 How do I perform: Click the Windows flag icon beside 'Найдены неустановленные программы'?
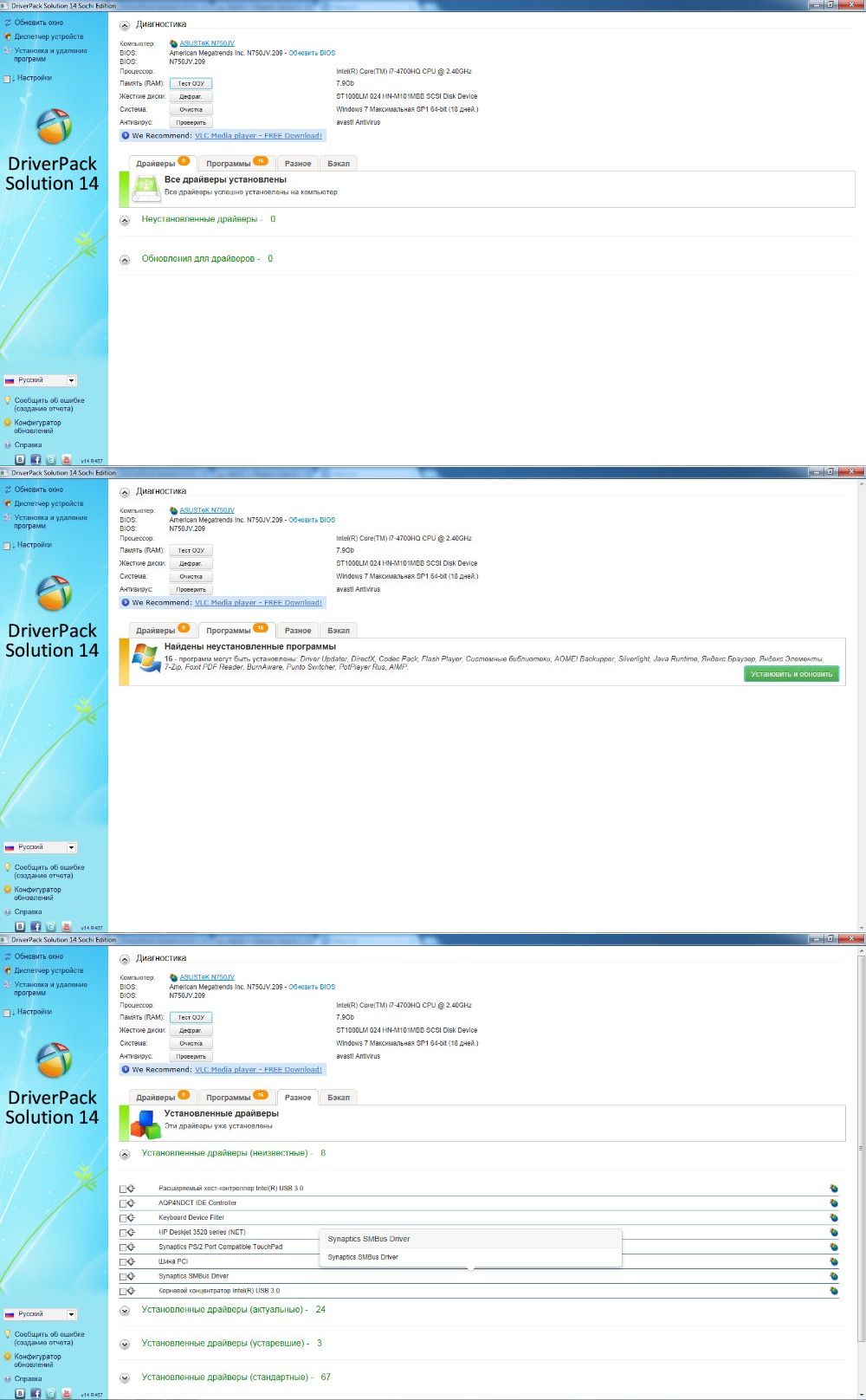(x=145, y=658)
